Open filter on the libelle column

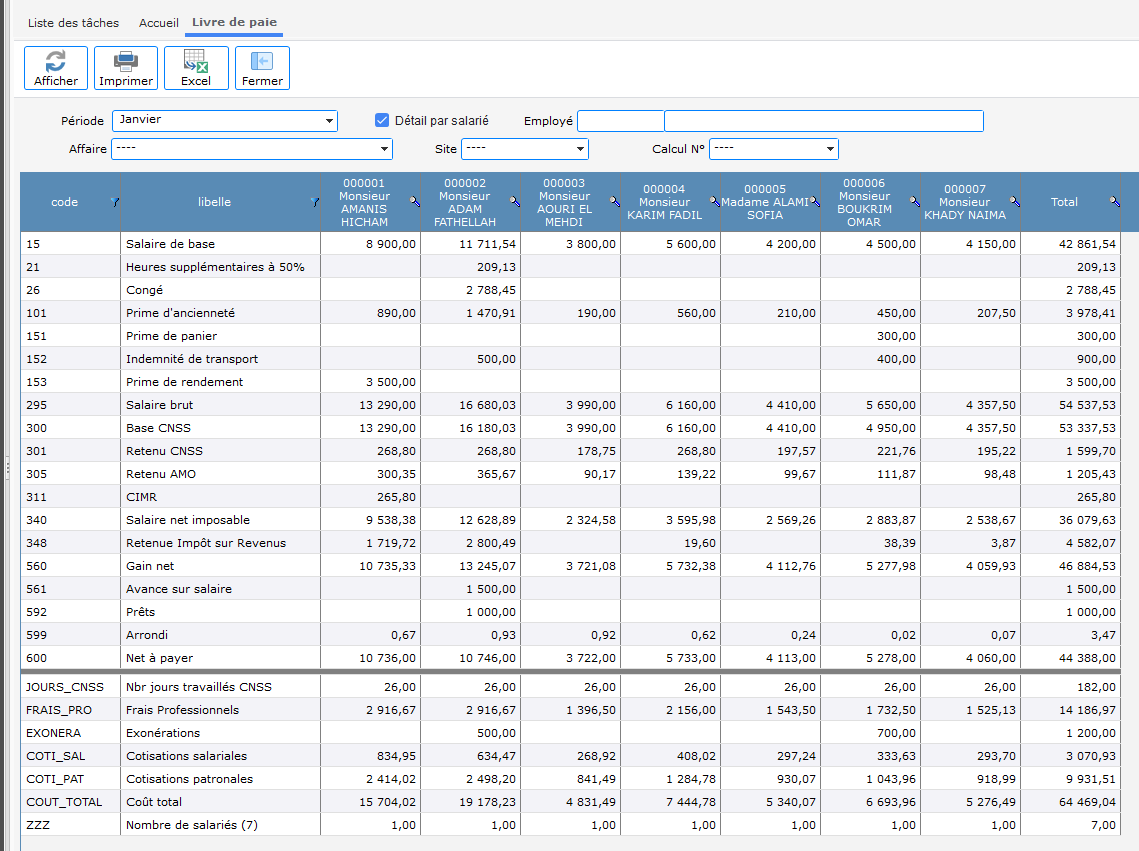tap(315, 202)
